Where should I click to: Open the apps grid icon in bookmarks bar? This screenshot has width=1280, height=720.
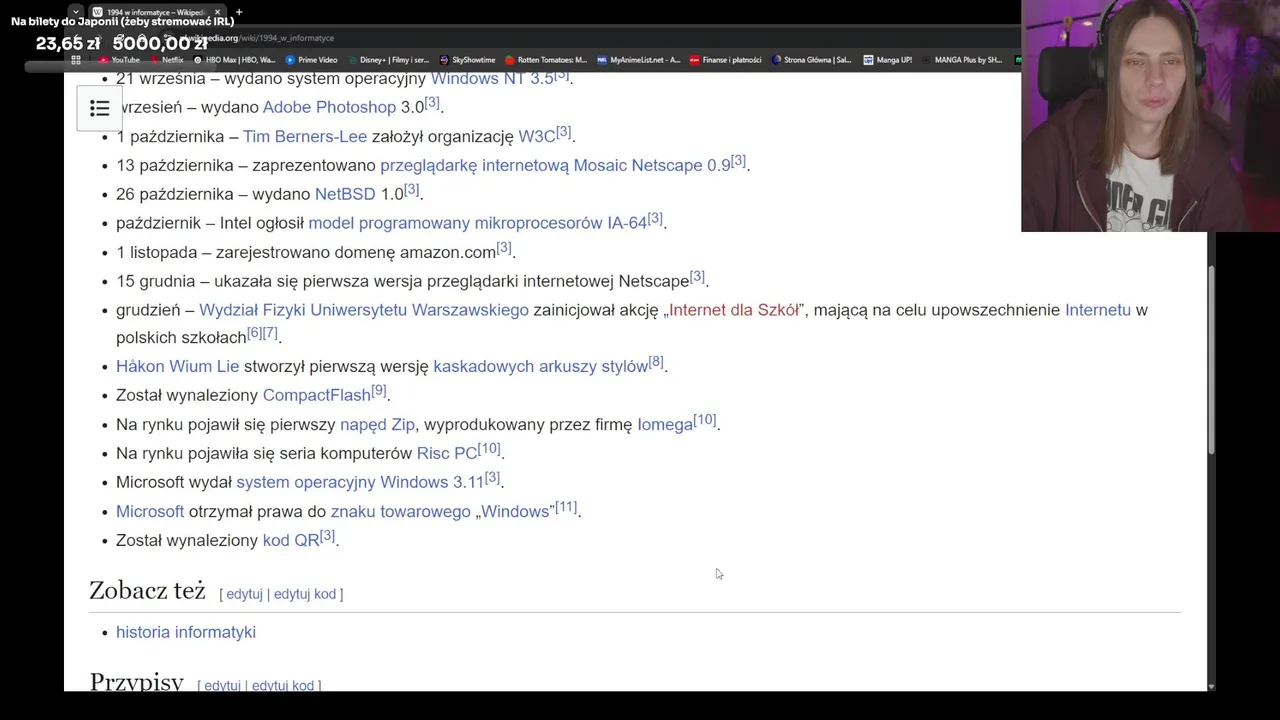[75, 60]
